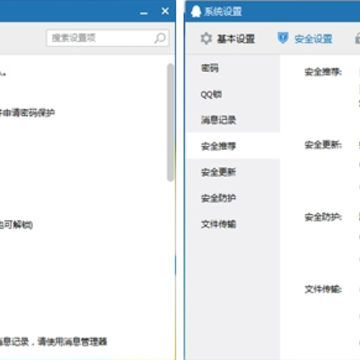Click the magnifier icon in the settings search box
The width and height of the screenshot is (360, 360).
(160, 38)
